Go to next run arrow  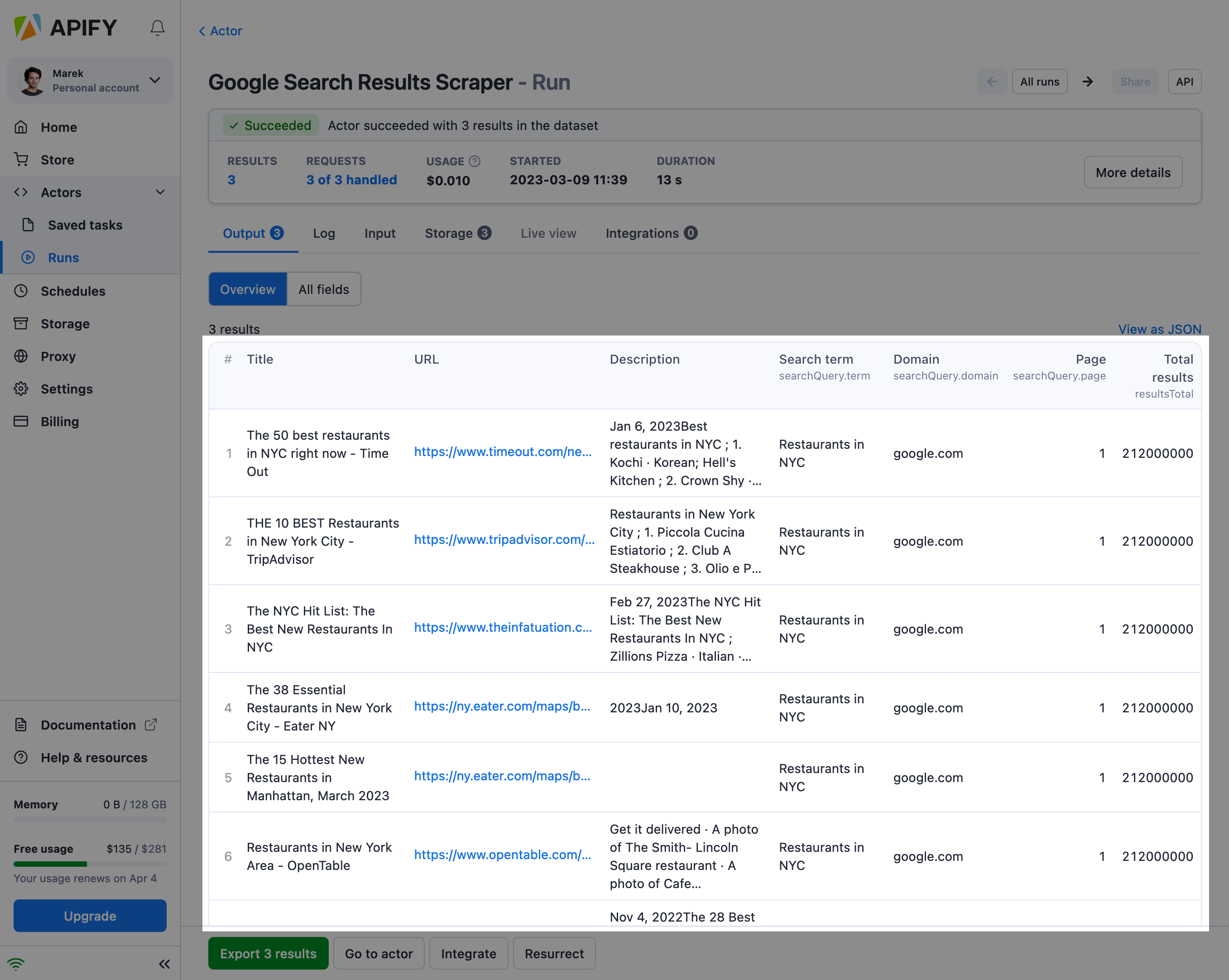(1088, 82)
